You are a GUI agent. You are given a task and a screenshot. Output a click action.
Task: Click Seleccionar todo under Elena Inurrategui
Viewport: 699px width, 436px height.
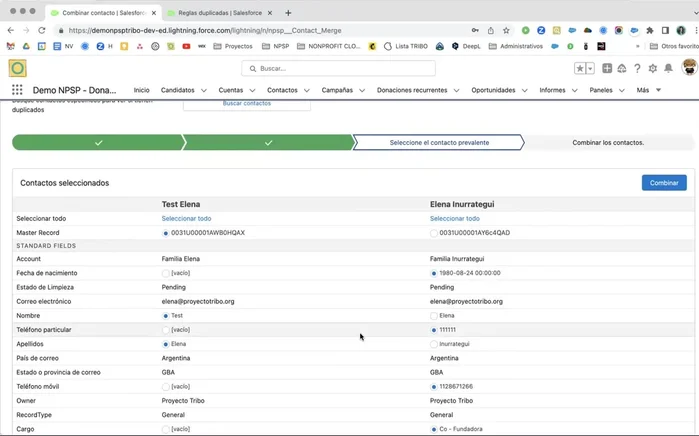pos(455,218)
